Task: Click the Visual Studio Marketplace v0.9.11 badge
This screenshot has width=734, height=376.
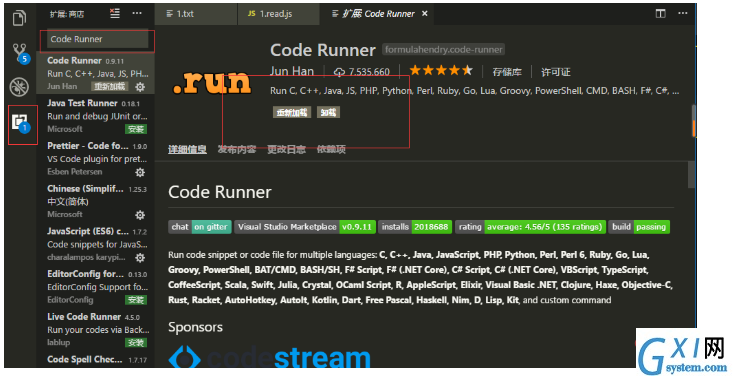Action: click(x=305, y=227)
